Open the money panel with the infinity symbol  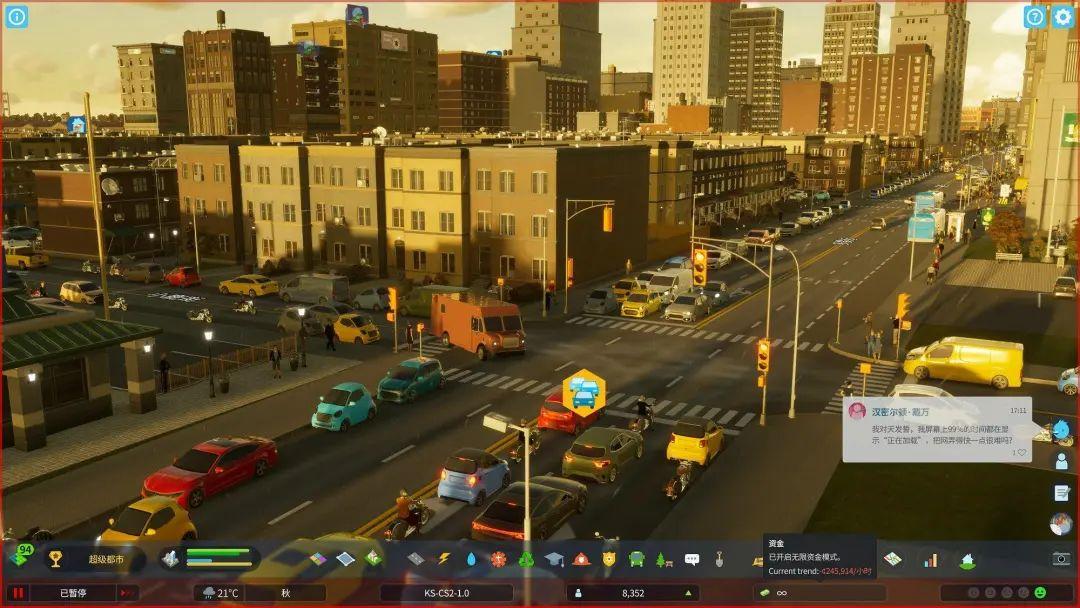point(820,593)
